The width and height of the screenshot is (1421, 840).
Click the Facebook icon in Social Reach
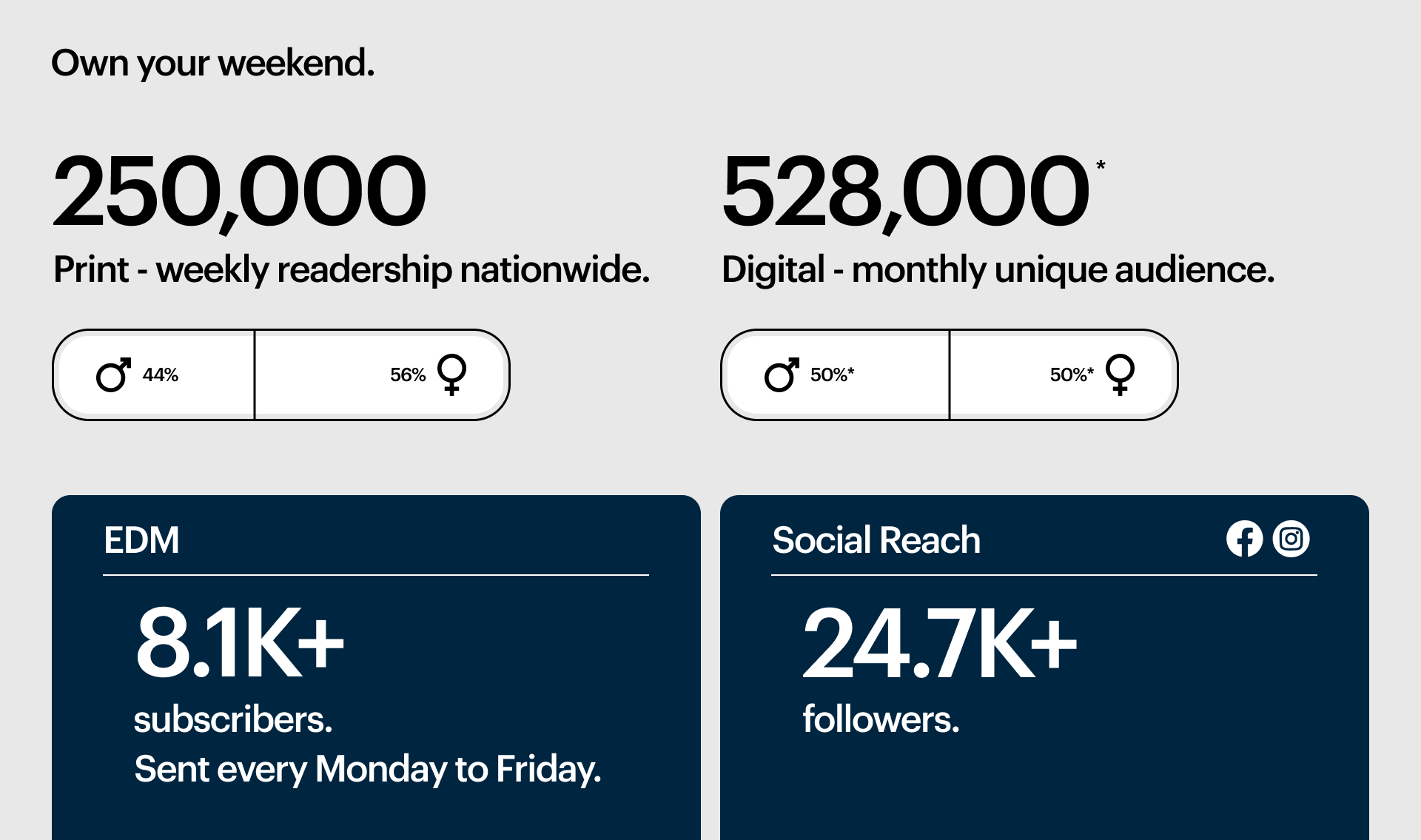coord(1244,539)
